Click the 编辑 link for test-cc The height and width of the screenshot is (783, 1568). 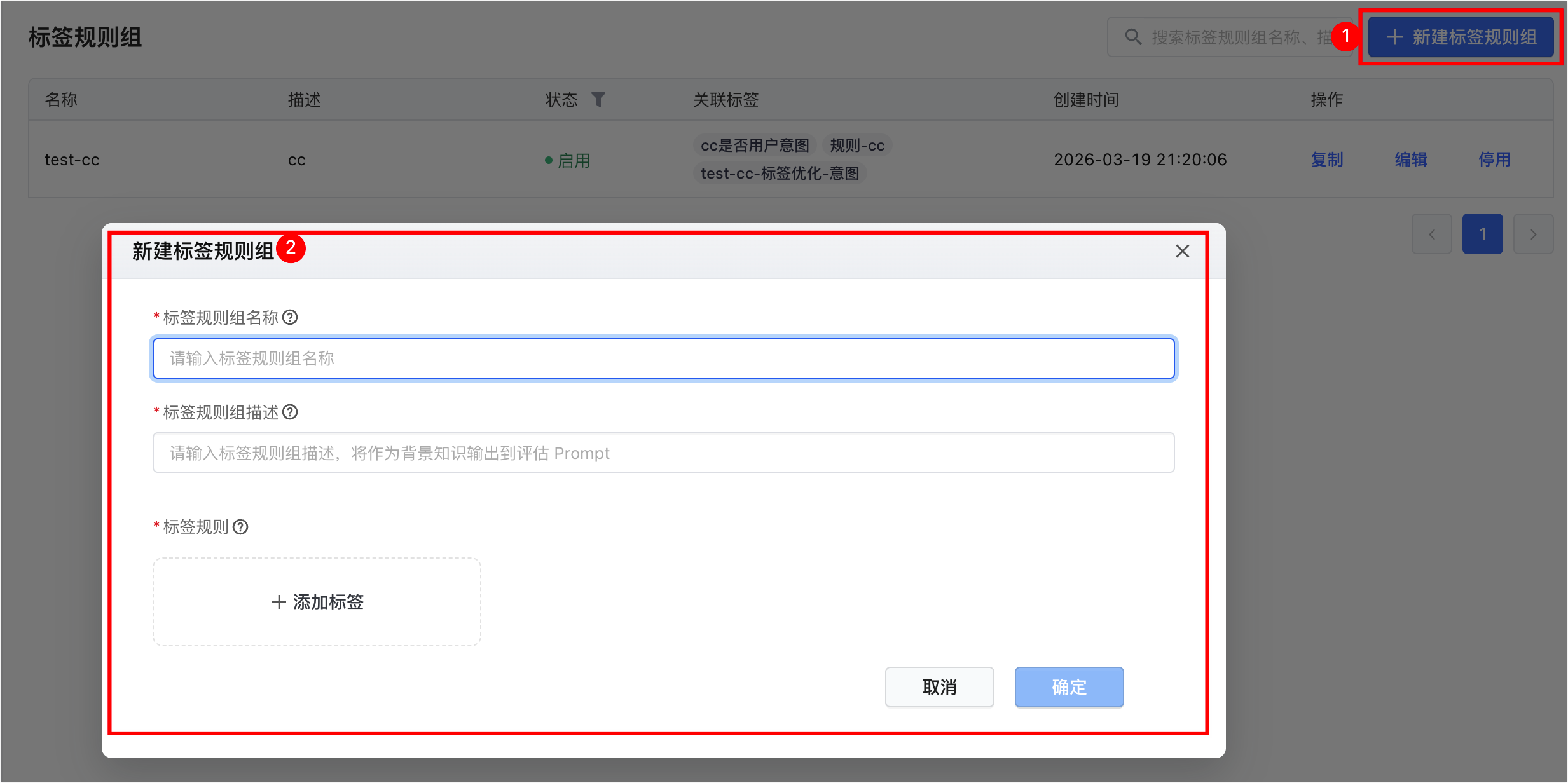click(1411, 160)
